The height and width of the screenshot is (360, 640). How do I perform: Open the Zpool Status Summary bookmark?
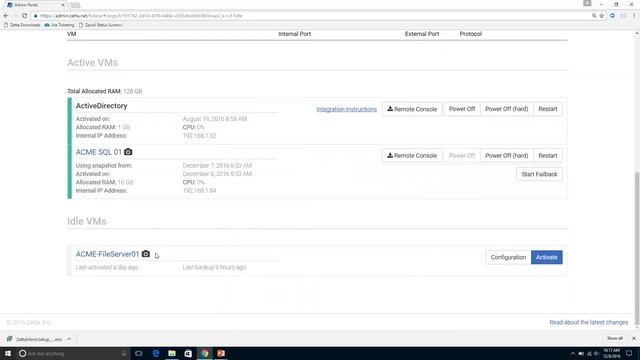(x=100, y=25)
